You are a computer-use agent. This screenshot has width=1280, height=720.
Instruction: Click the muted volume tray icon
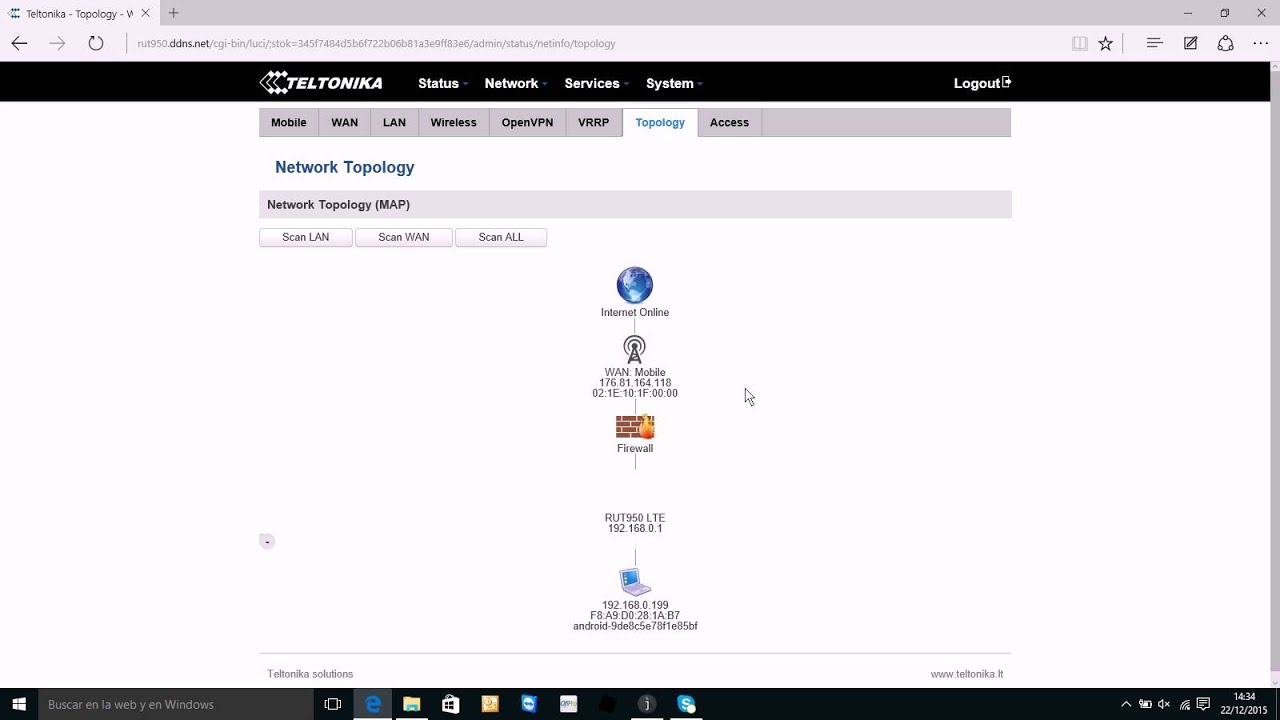tap(1164, 704)
